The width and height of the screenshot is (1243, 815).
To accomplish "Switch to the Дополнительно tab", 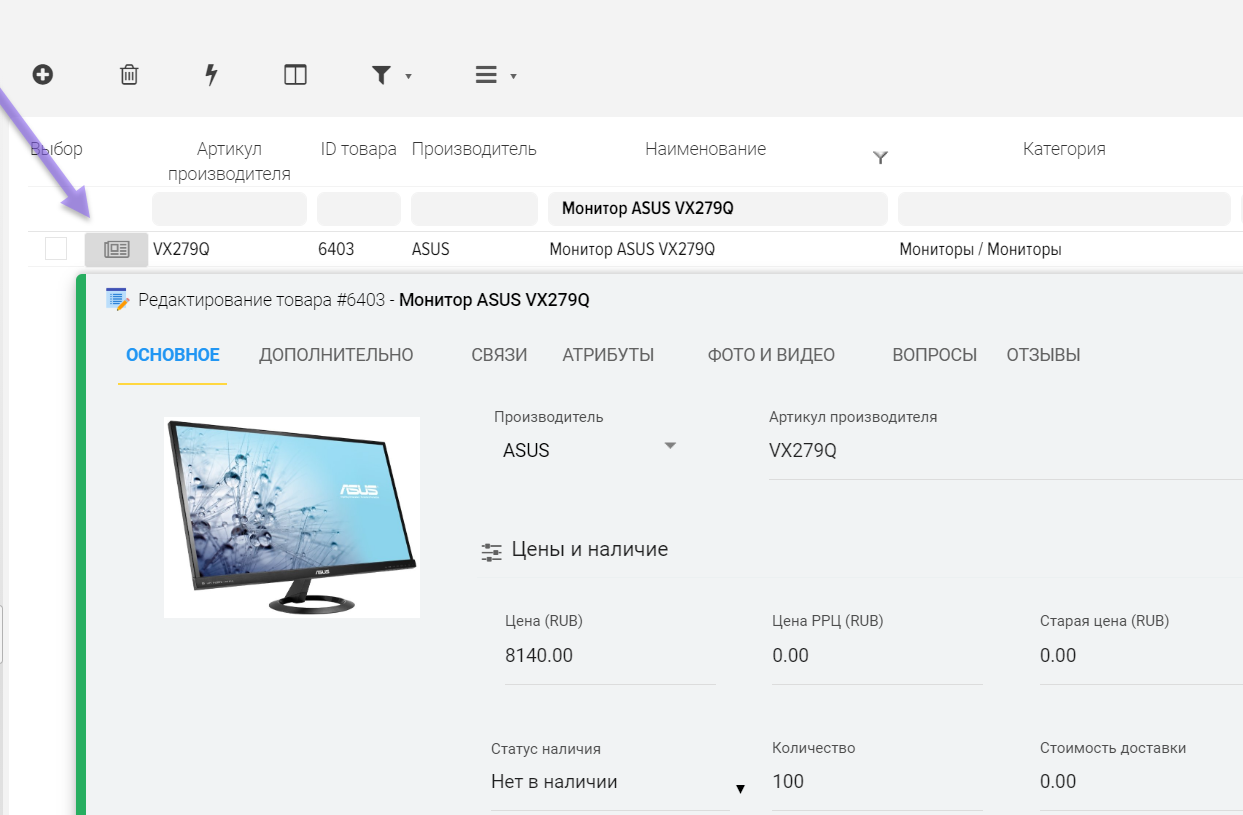I will click(336, 355).
